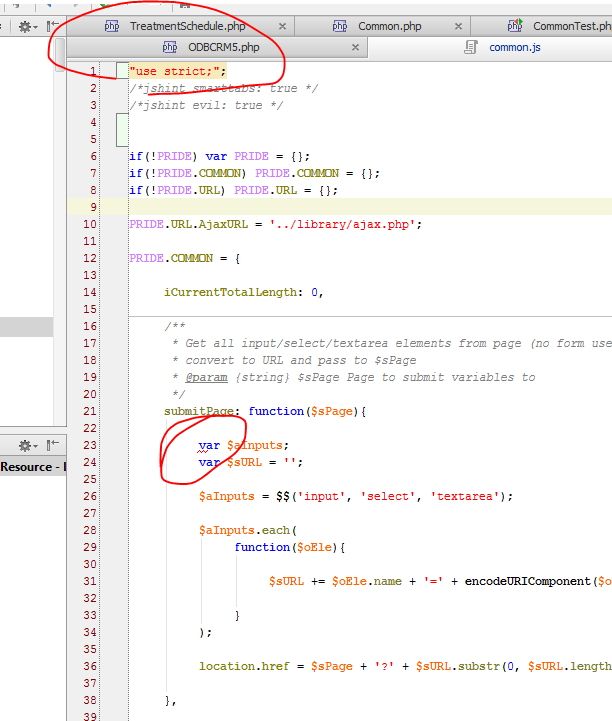The height and width of the screenshot is (721, 612).
Task: Open gear options of the Resource panel
Action: (27, 446)
